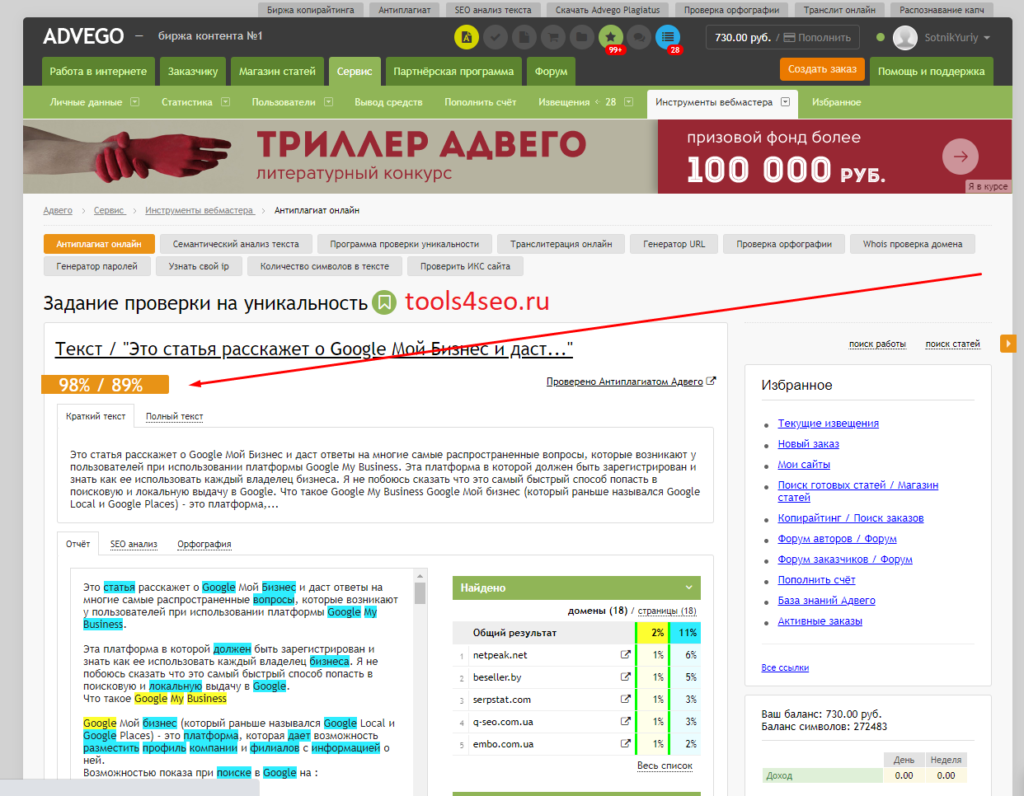Click Генератор URL button
Screen dimensions: 1024x796
(x=674, y=244)
